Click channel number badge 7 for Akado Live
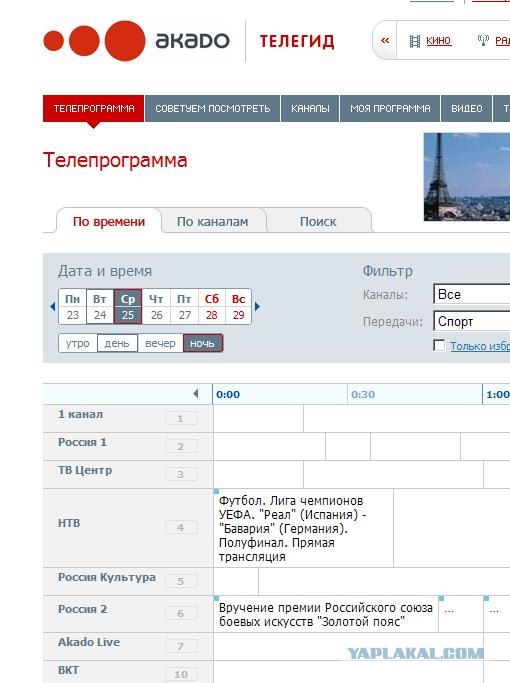 pyautogui.click(x=181, y=646)
